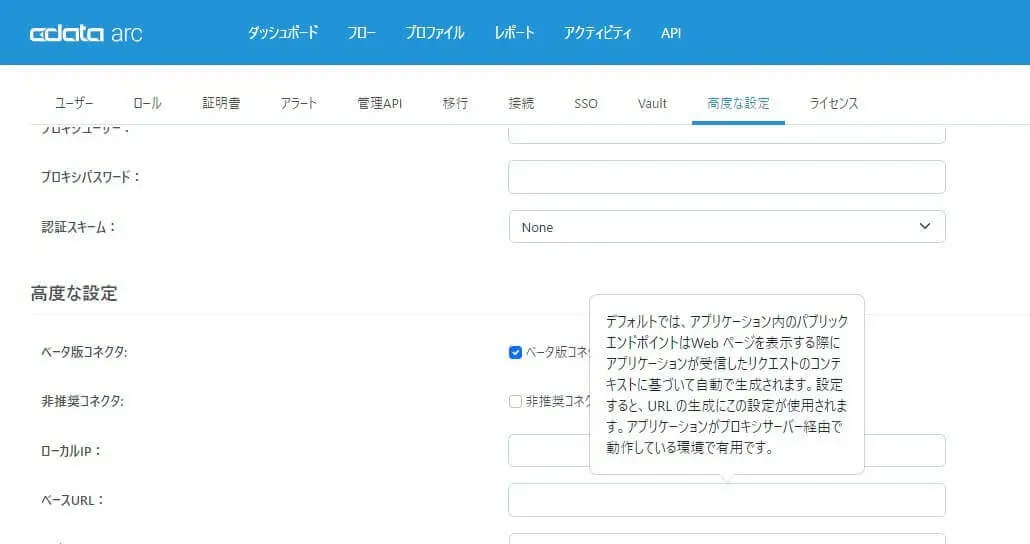Click the ベースURL input field
1030x544 pixels.
point(727,500)
